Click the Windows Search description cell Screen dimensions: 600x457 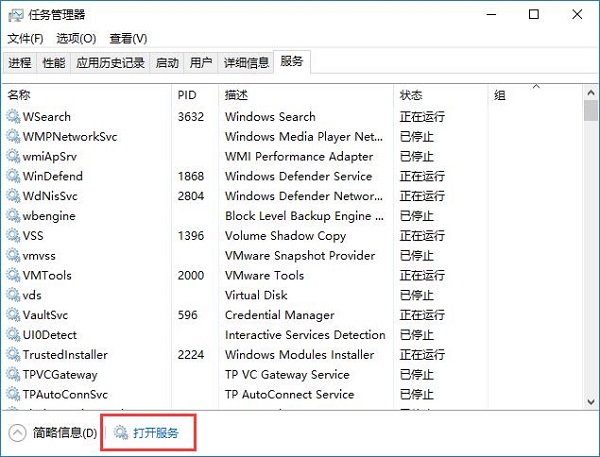point(270,116)
